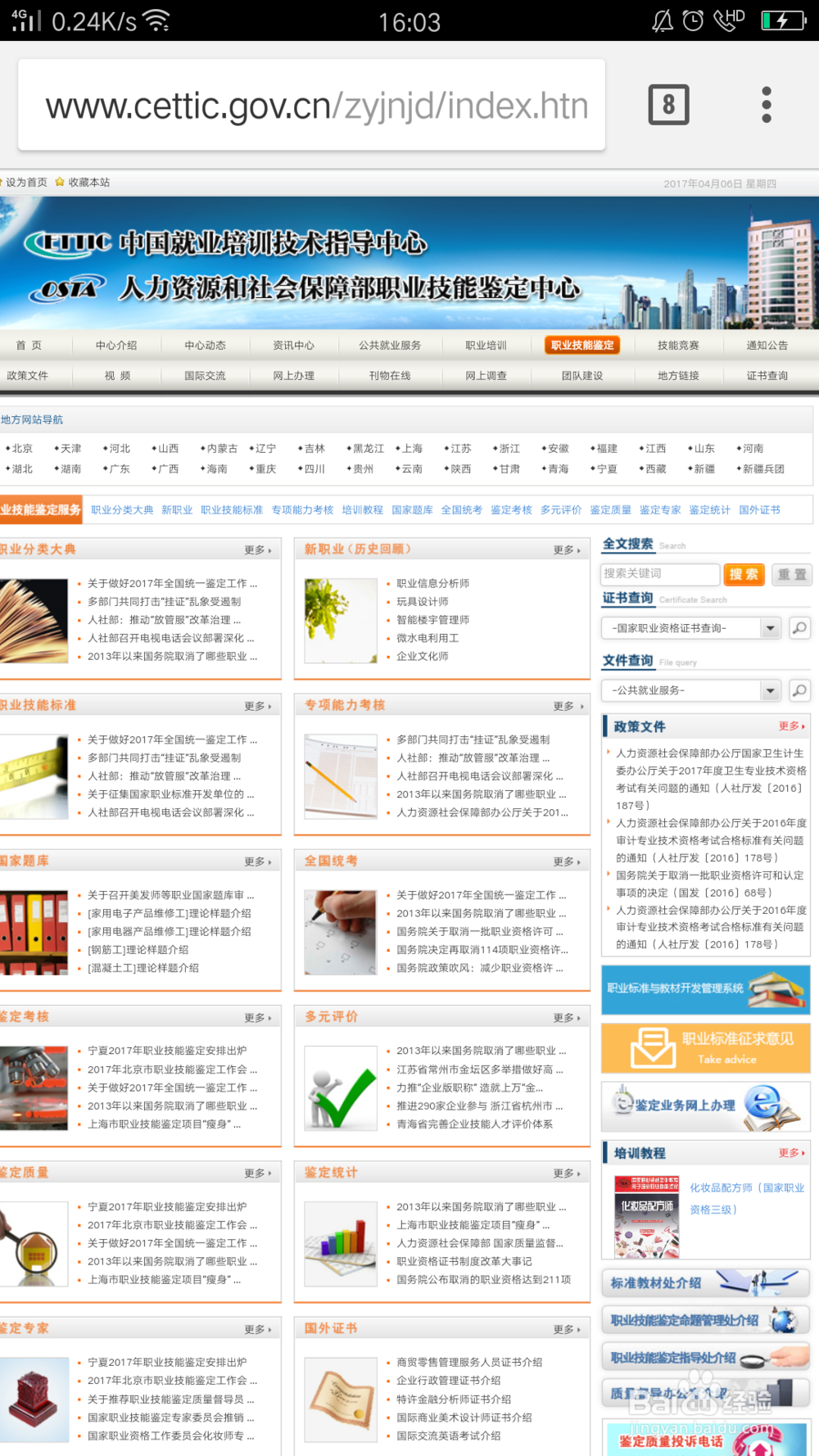Open the pencil sheet thumbnail in 专项能力考核

pyautogui.click(x=341, y=777)
